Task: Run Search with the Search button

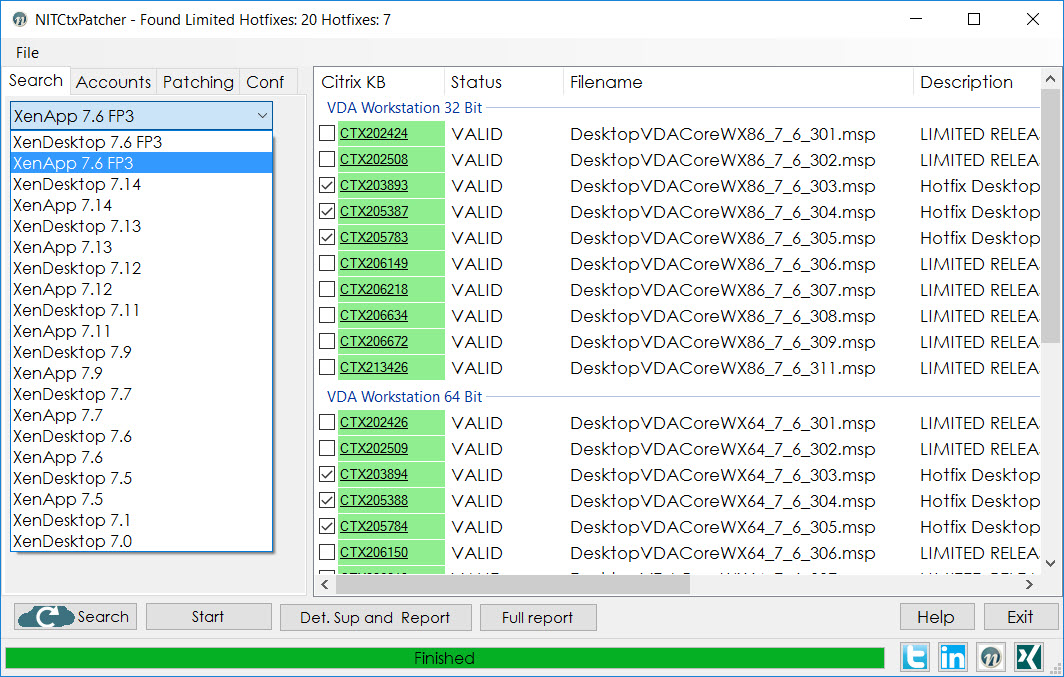Action: [x=75, y=617]
